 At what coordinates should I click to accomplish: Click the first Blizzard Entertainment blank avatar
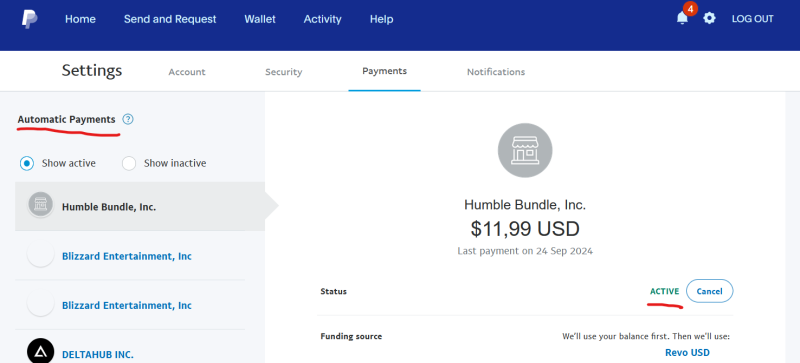point(40,254)
